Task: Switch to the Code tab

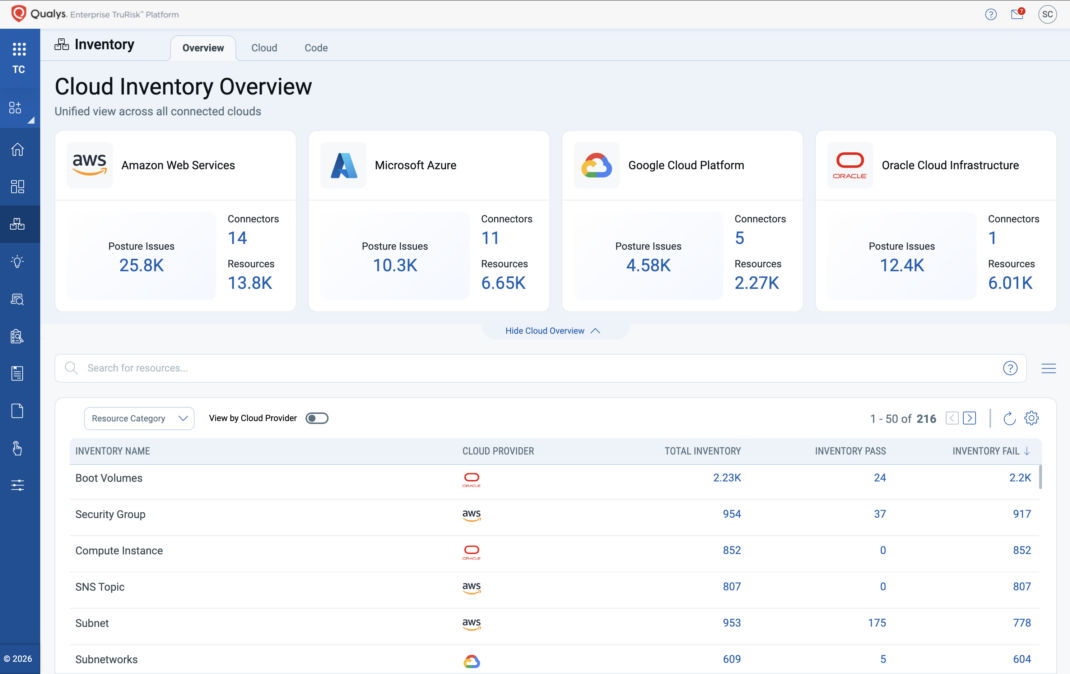Action: [x=316, y=48]
